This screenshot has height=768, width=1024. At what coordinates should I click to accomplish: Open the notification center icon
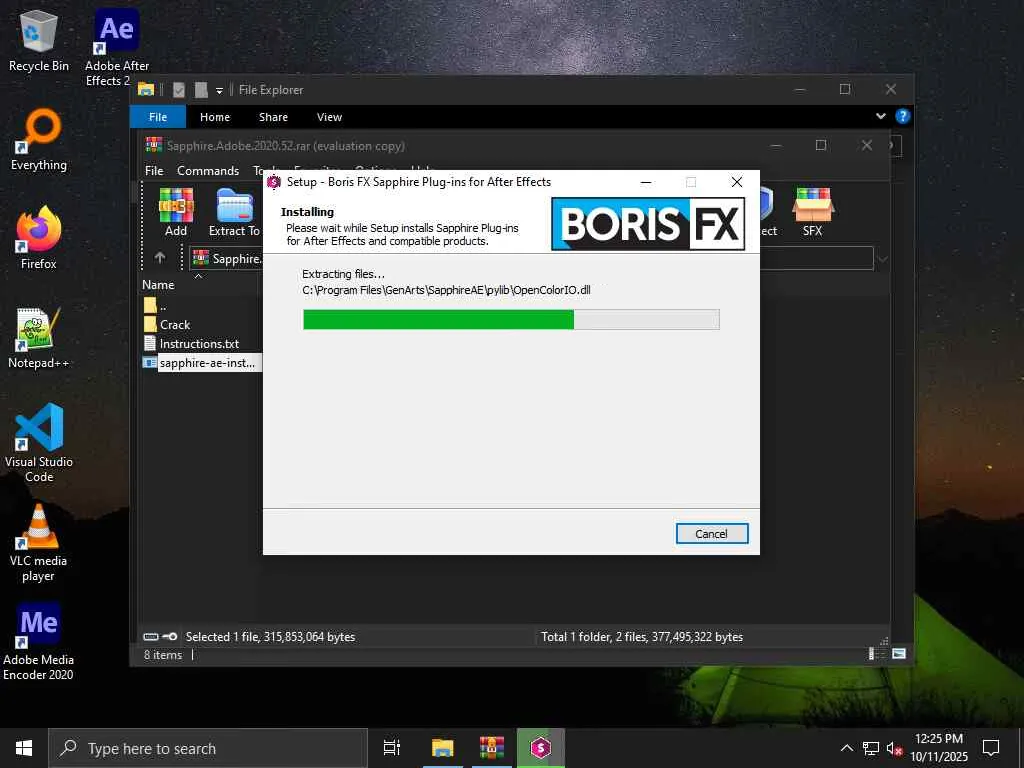991,748
